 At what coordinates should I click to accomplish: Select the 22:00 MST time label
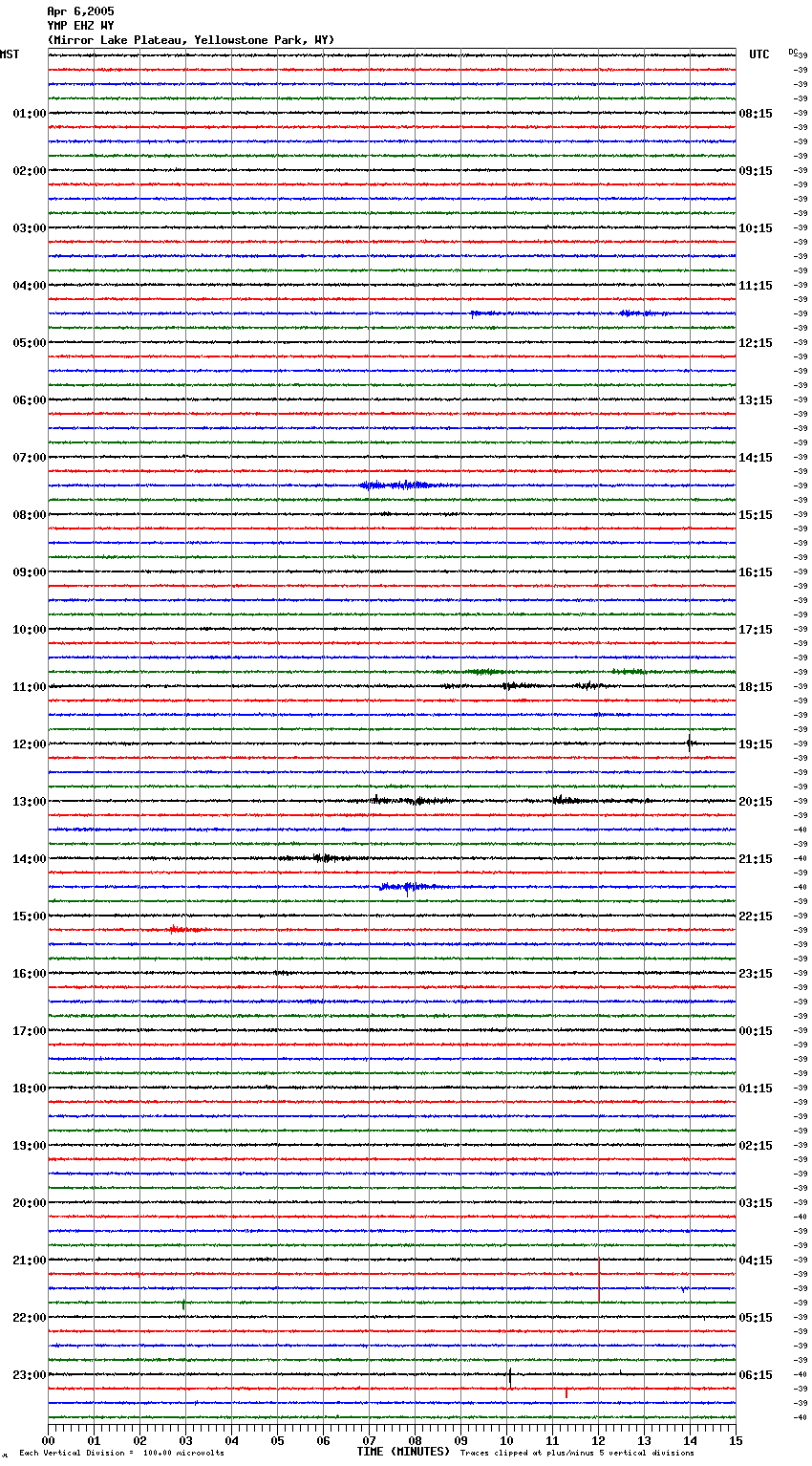[x=30, y=1318]
